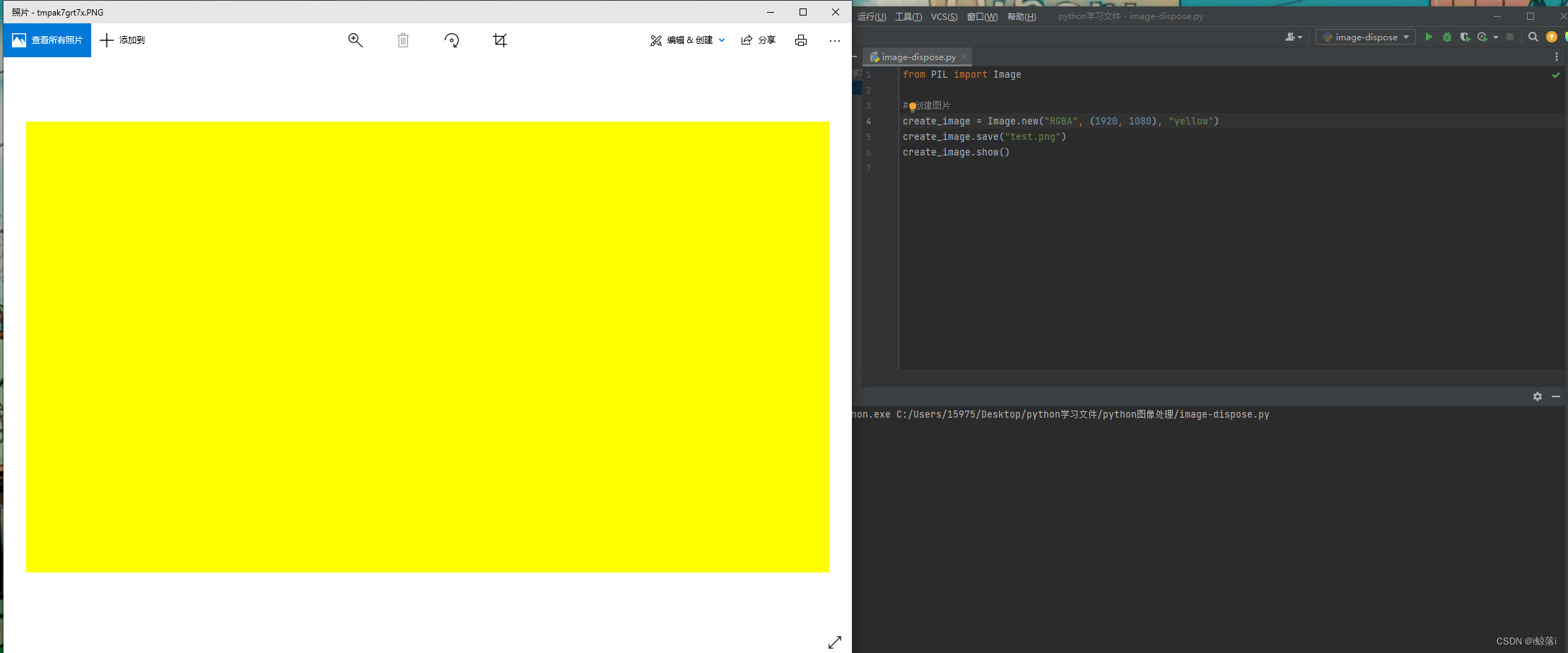Screen dimensions: 1568x653
Task: Expand photo to fullscreen with corner arrow
Action: click(836, 642)
